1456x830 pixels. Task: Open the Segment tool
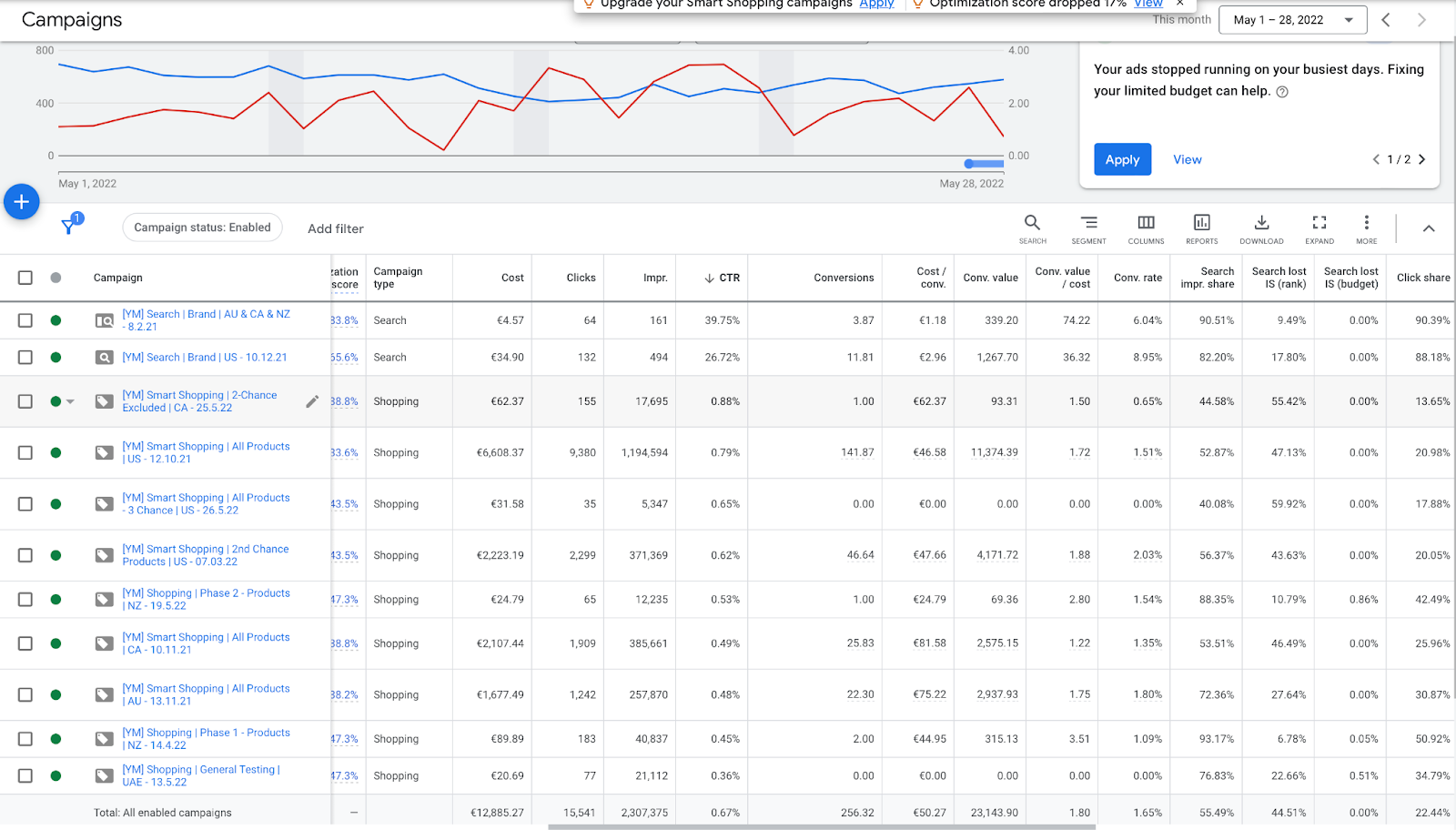pos(1088,228)
